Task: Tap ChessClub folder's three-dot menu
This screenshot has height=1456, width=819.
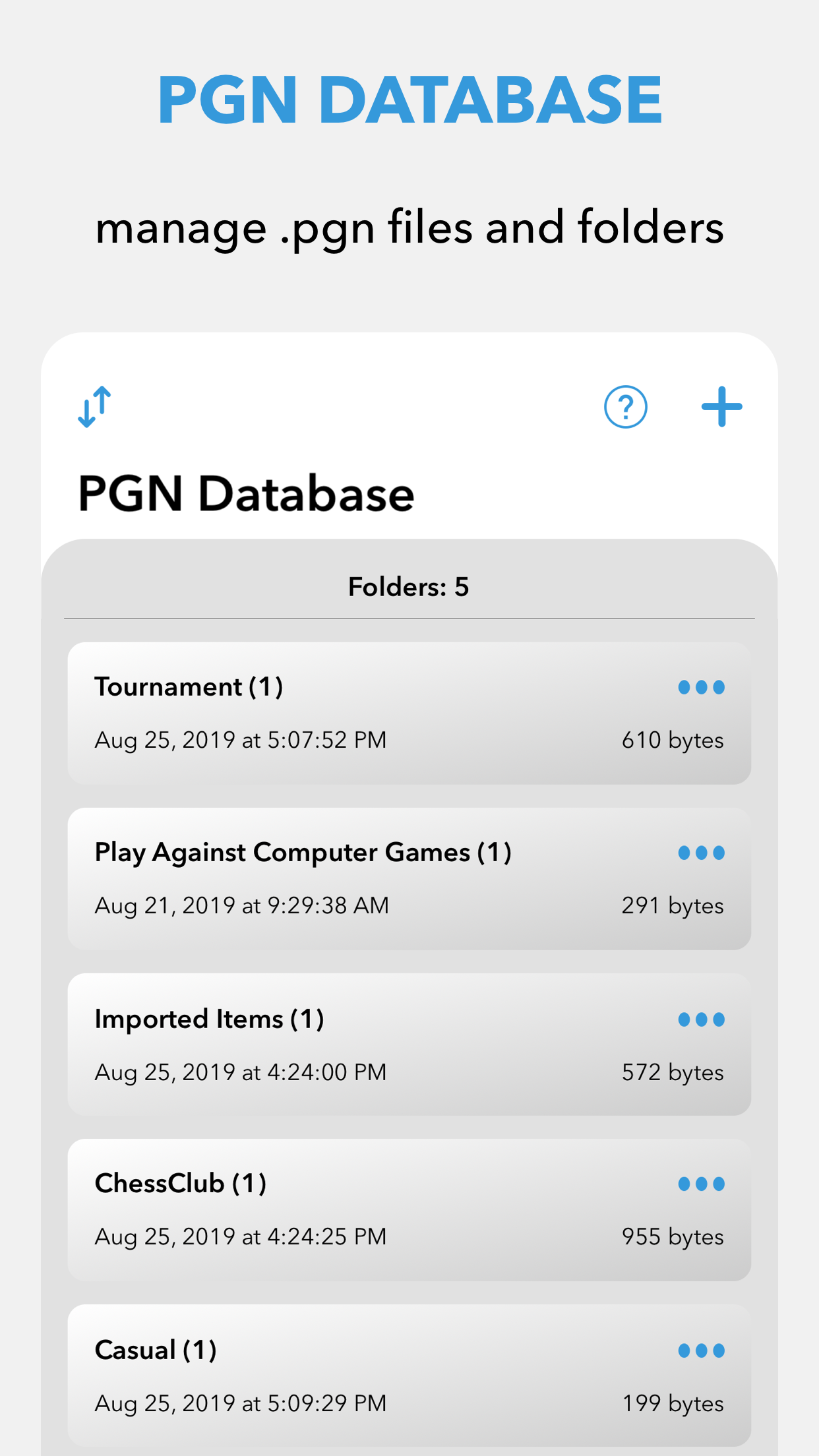Action: pos(701,1184)
